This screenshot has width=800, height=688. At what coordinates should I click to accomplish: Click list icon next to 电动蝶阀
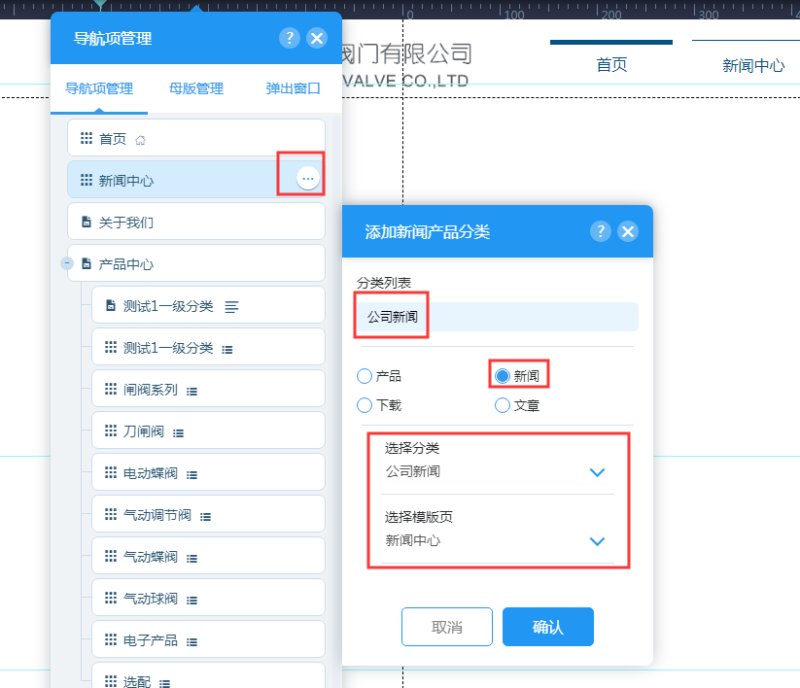click(x=192, y=475)
